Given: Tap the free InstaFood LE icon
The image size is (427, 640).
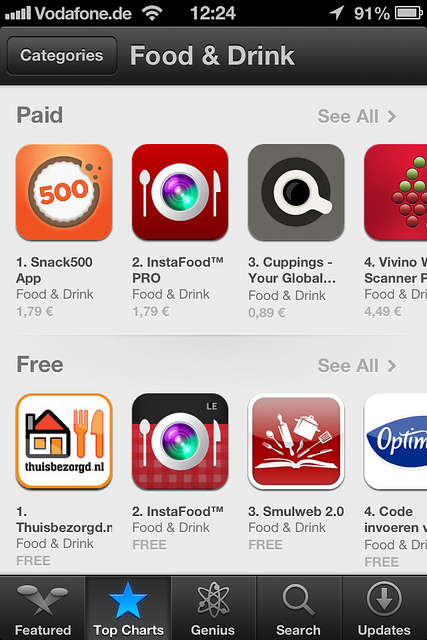Looking at the screenshot, I should 180,441.
